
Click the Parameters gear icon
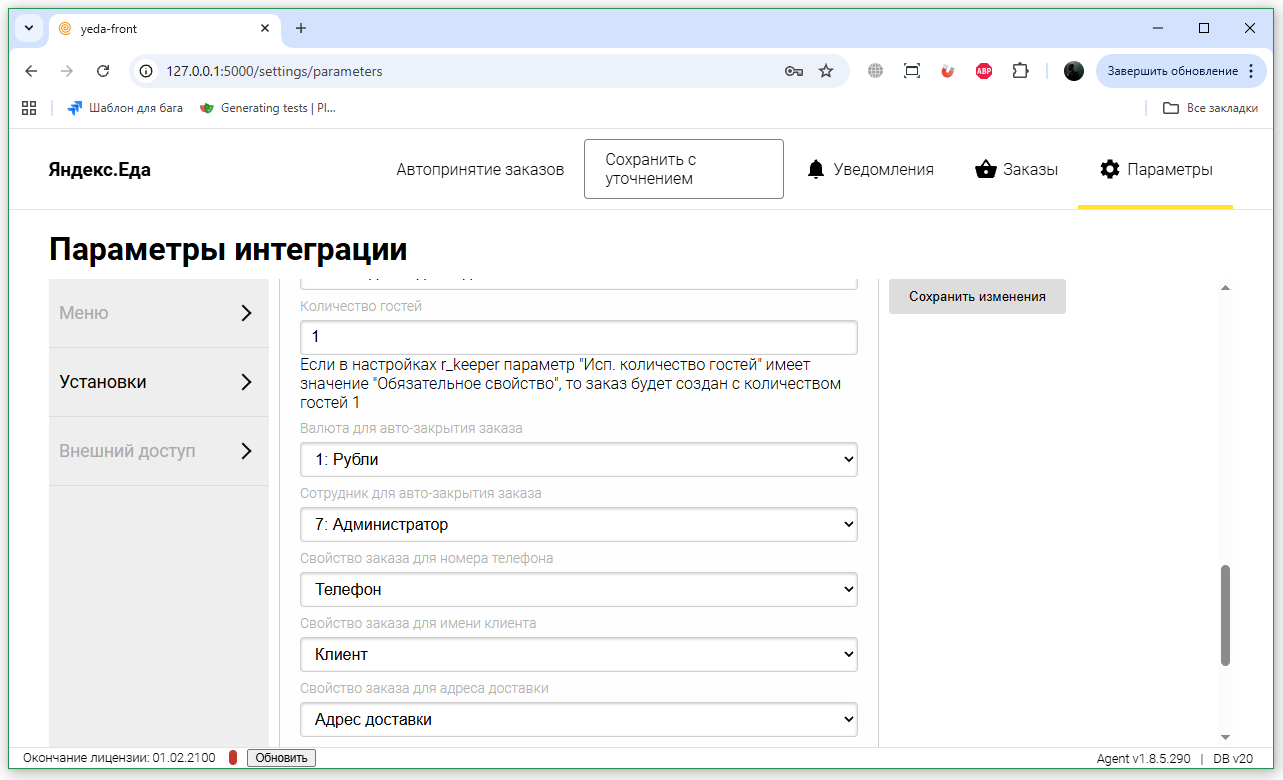[x=1109, y=170]
